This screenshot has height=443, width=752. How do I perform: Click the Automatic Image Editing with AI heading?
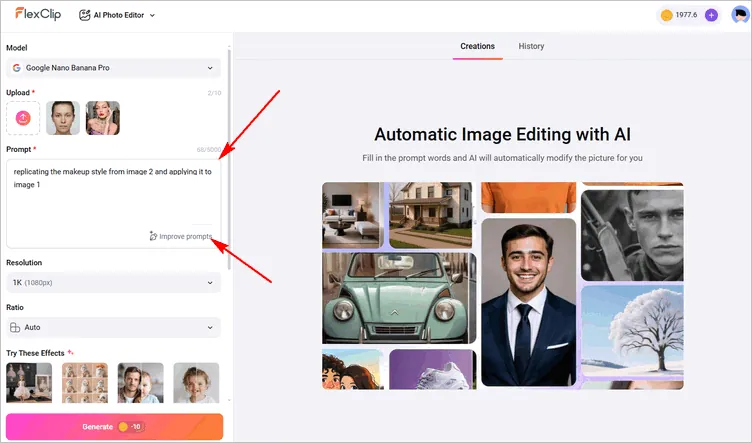(x=502, y=134)
